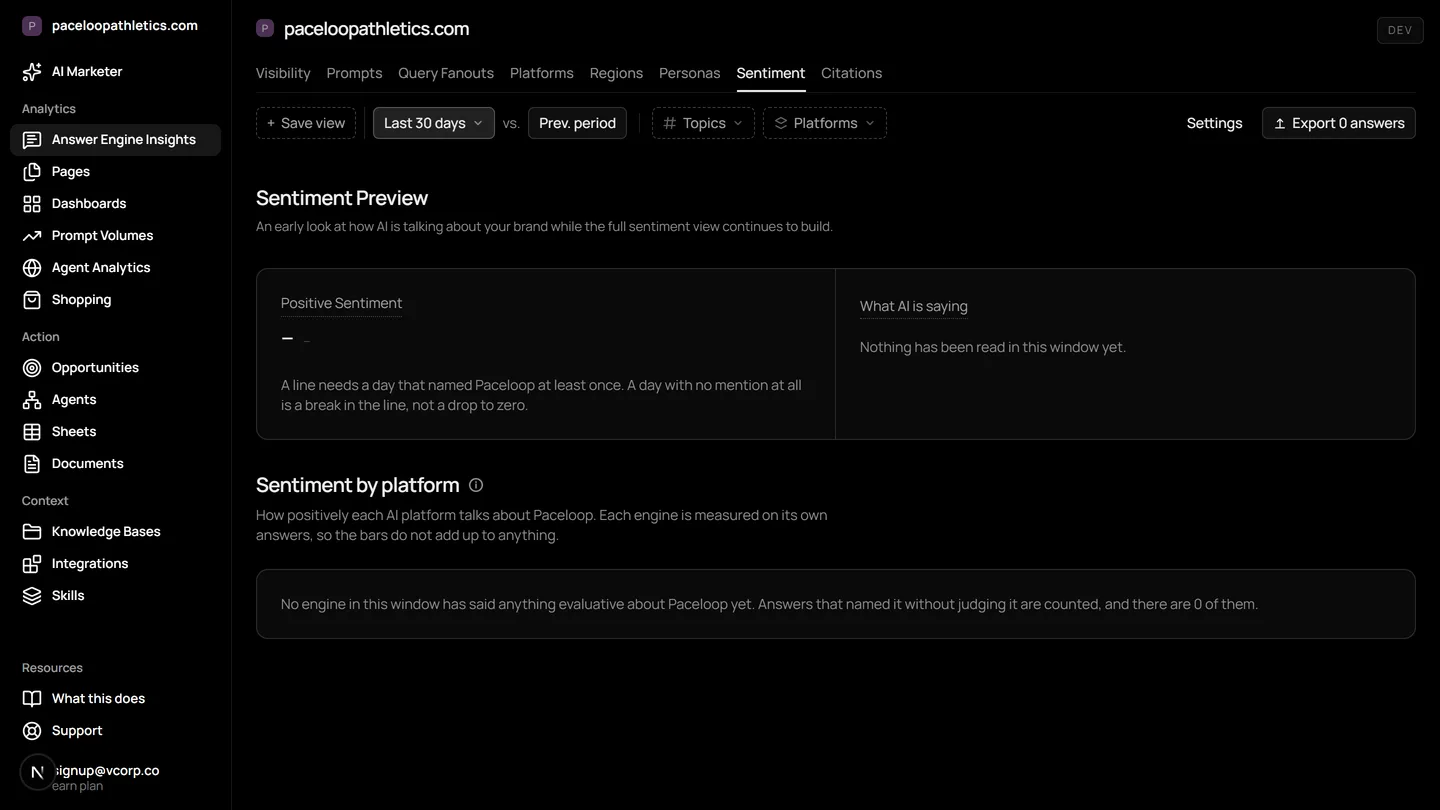Click the N user avatar
The width and height of the screenshot is (1440, 810).
pyautogui.click(x=38, y=772)
